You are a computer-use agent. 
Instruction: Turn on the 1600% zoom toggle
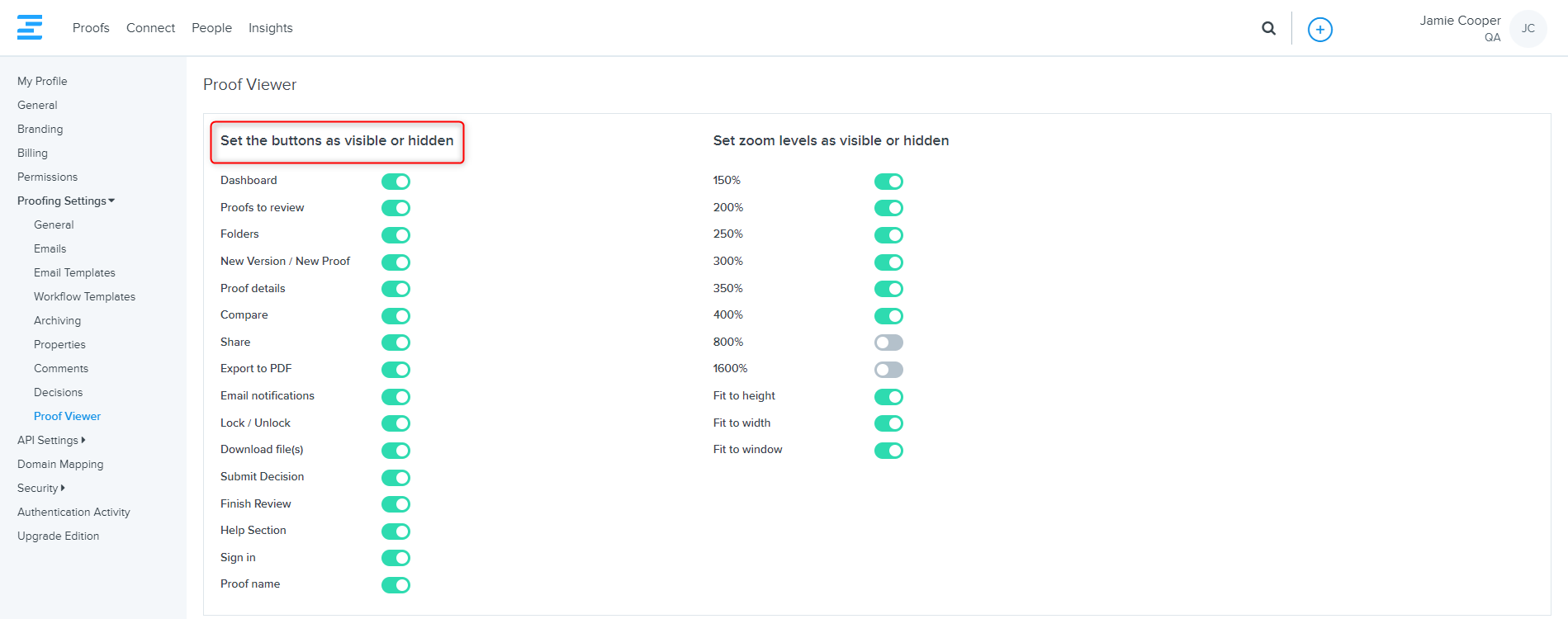(888, 370)
